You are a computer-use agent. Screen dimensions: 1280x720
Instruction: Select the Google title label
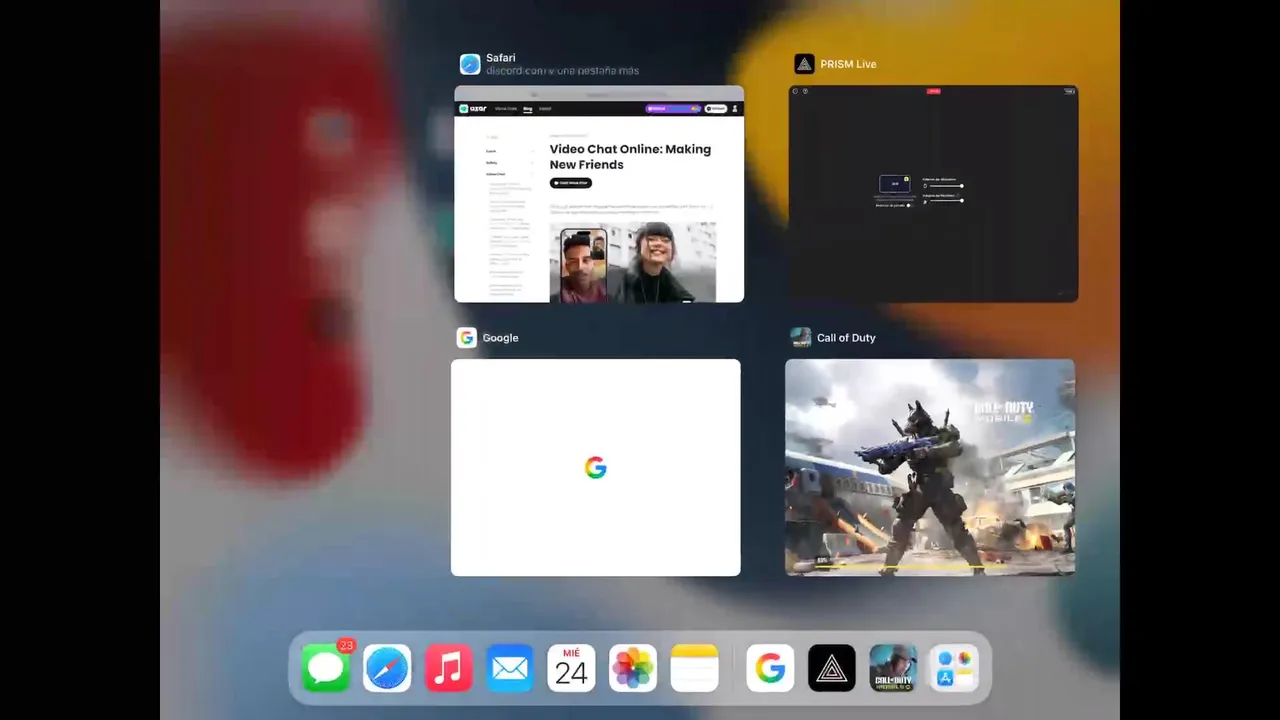[x=500, y=338]
